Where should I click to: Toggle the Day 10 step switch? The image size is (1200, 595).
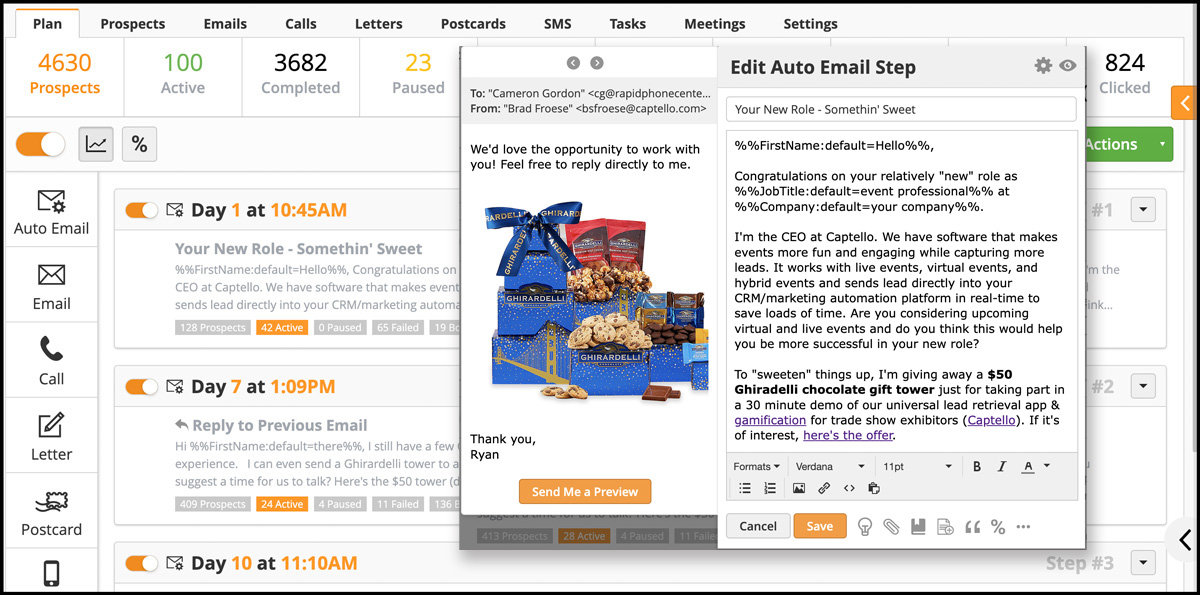tap(142, 563)
